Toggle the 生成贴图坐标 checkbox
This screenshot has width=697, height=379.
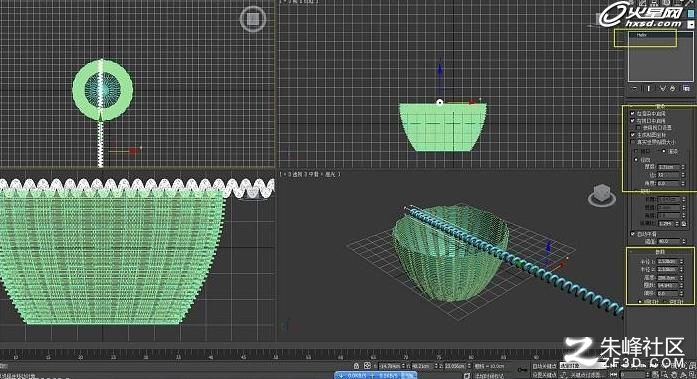tap(633, 135)
